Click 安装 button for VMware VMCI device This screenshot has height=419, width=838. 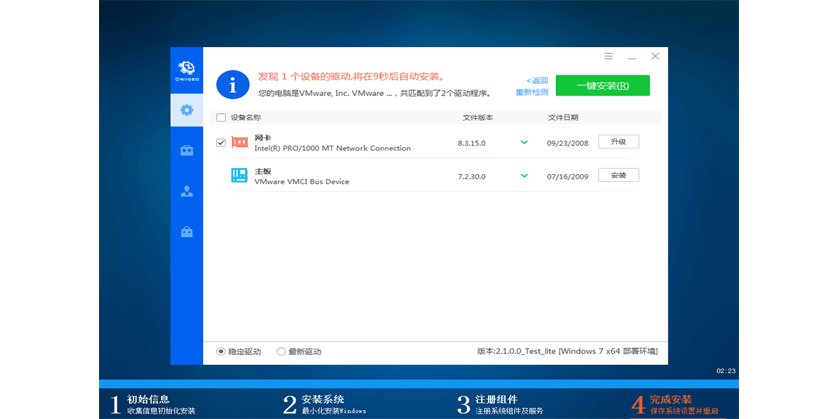tap(618, 176)
